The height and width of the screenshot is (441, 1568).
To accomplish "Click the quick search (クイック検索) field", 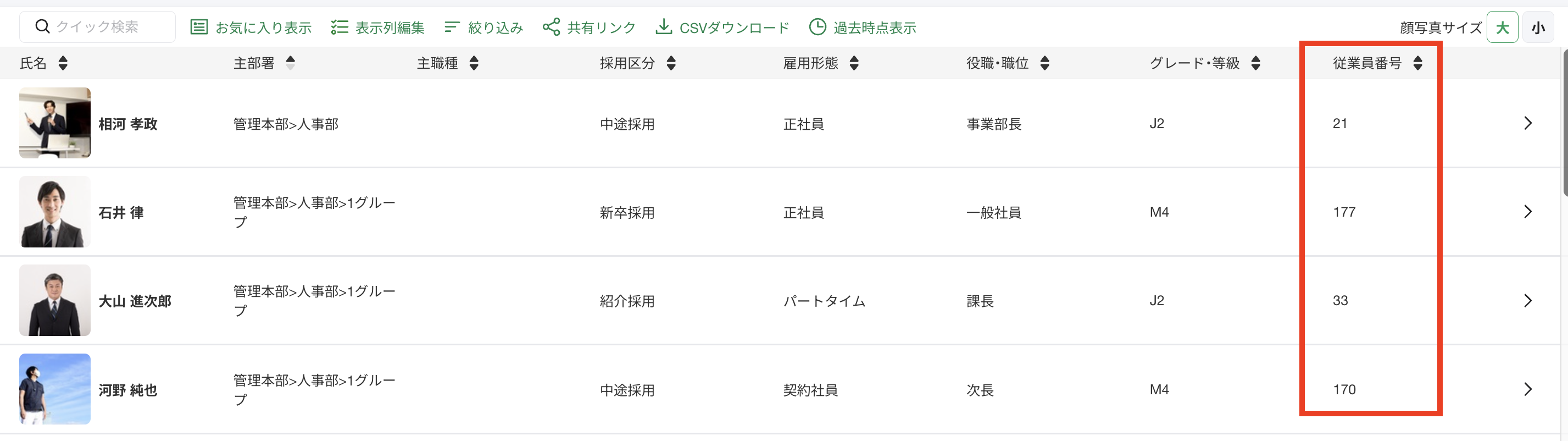I will (97, 27).
